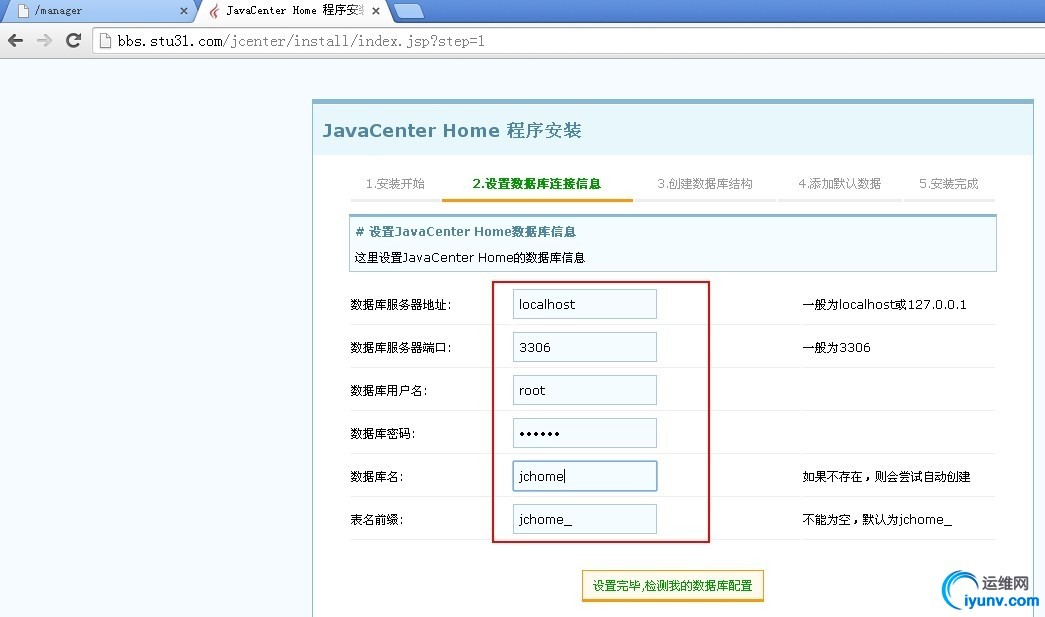Select step 2.设置数据库连接信息
1045x617 pixels.
click(537, 184)
